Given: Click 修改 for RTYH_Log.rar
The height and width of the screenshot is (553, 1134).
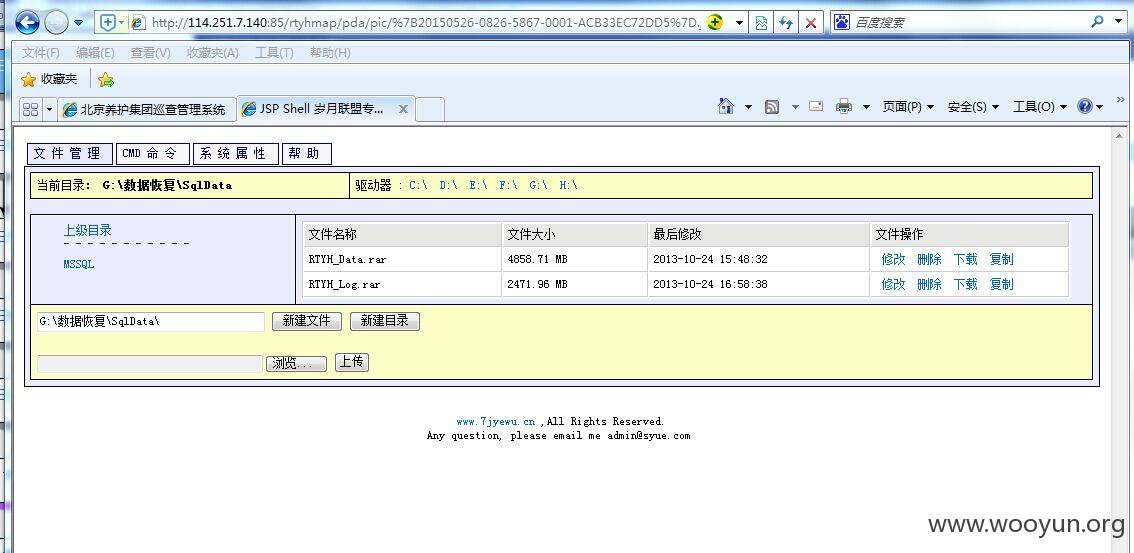Looking at the screenshot, I should coord(893,284).
